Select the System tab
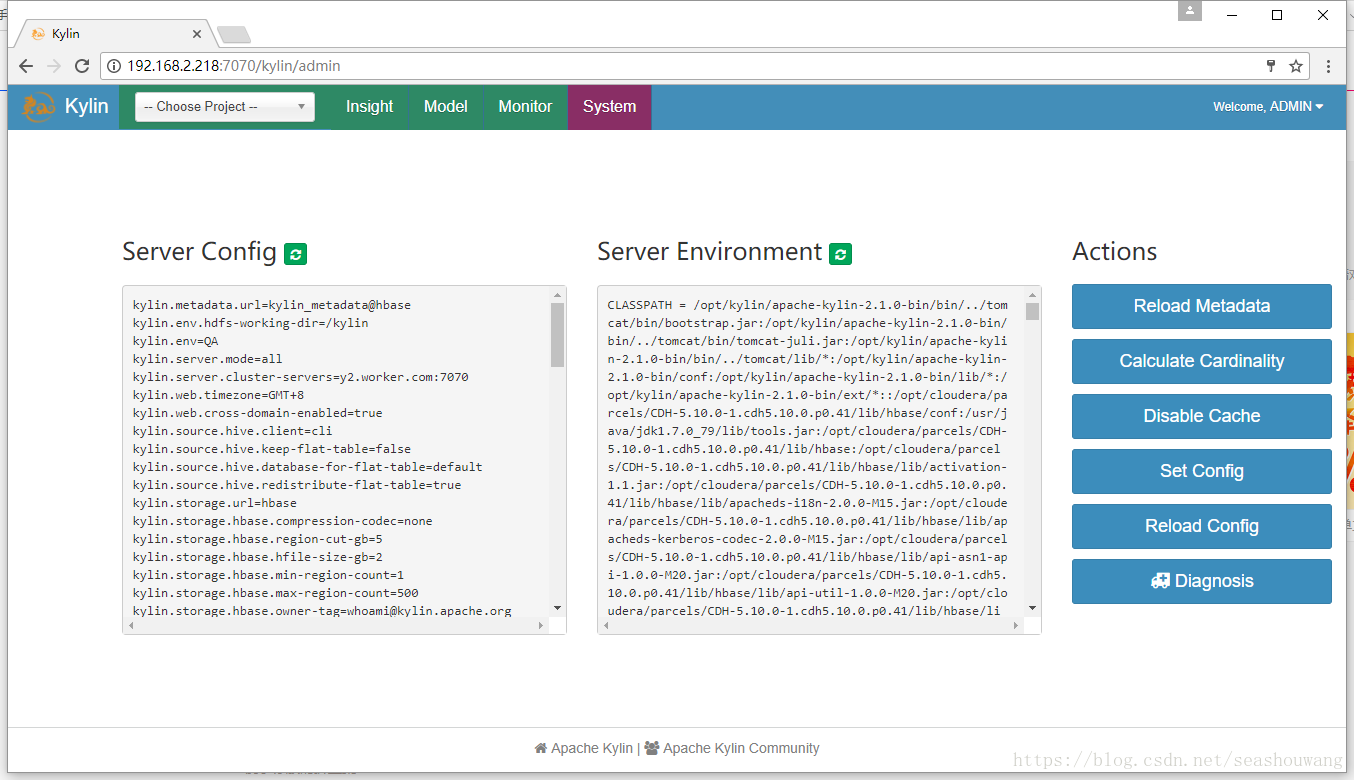 (610, 107)
